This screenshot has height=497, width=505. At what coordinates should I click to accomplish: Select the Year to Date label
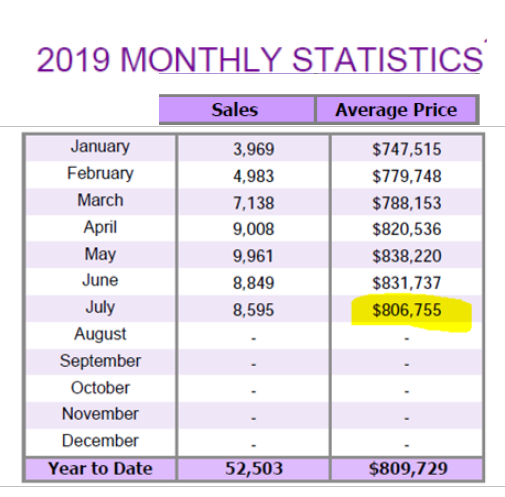click(x=100, y=468)
